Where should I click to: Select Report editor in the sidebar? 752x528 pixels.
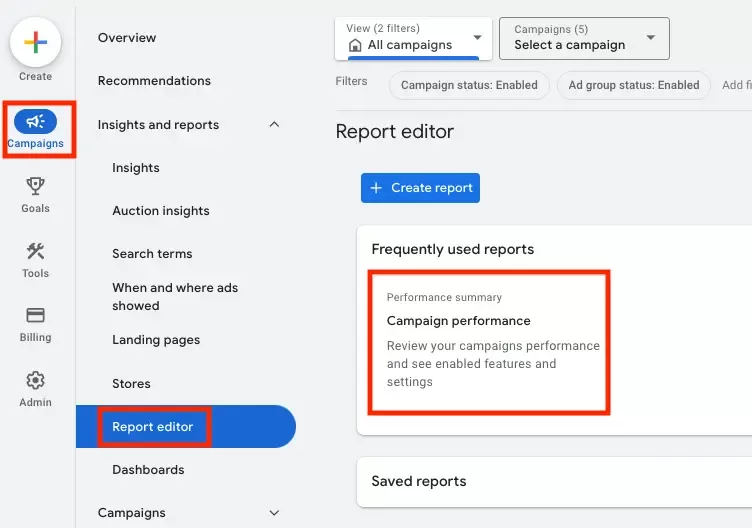tap(186, 426)
